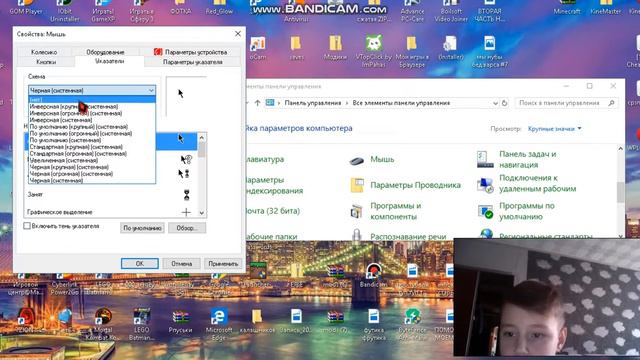
Task: Switch to the Параметры указателя tab
Action: click(193, 62)
